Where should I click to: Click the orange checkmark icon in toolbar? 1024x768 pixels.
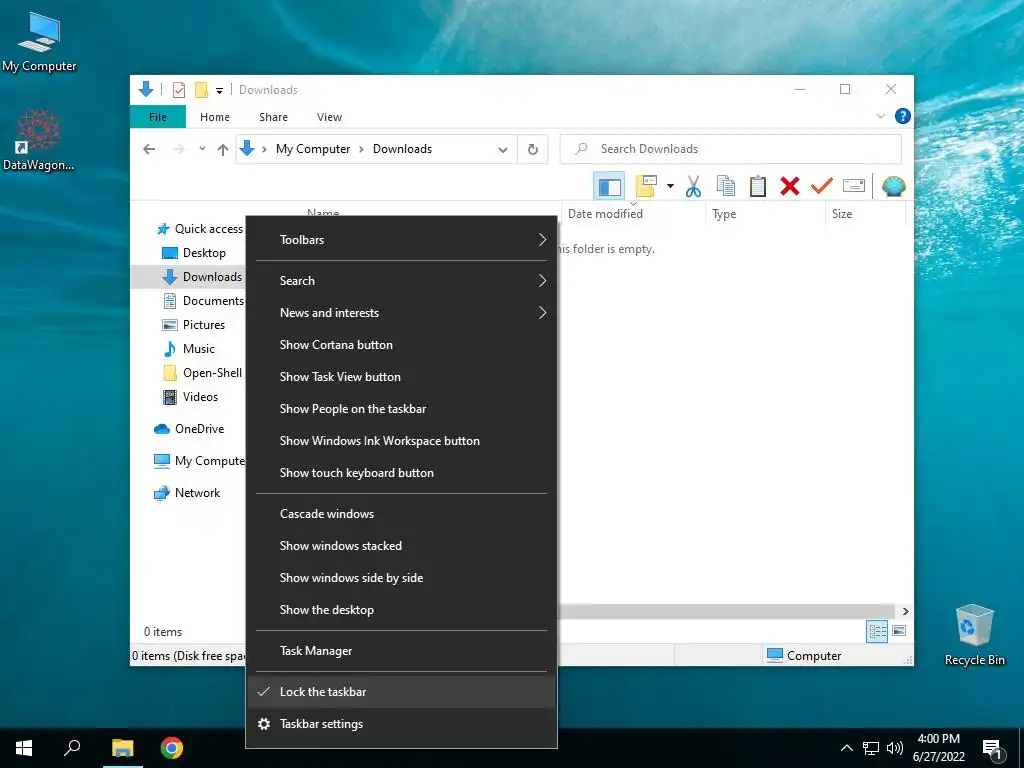(x=822, y=187)
